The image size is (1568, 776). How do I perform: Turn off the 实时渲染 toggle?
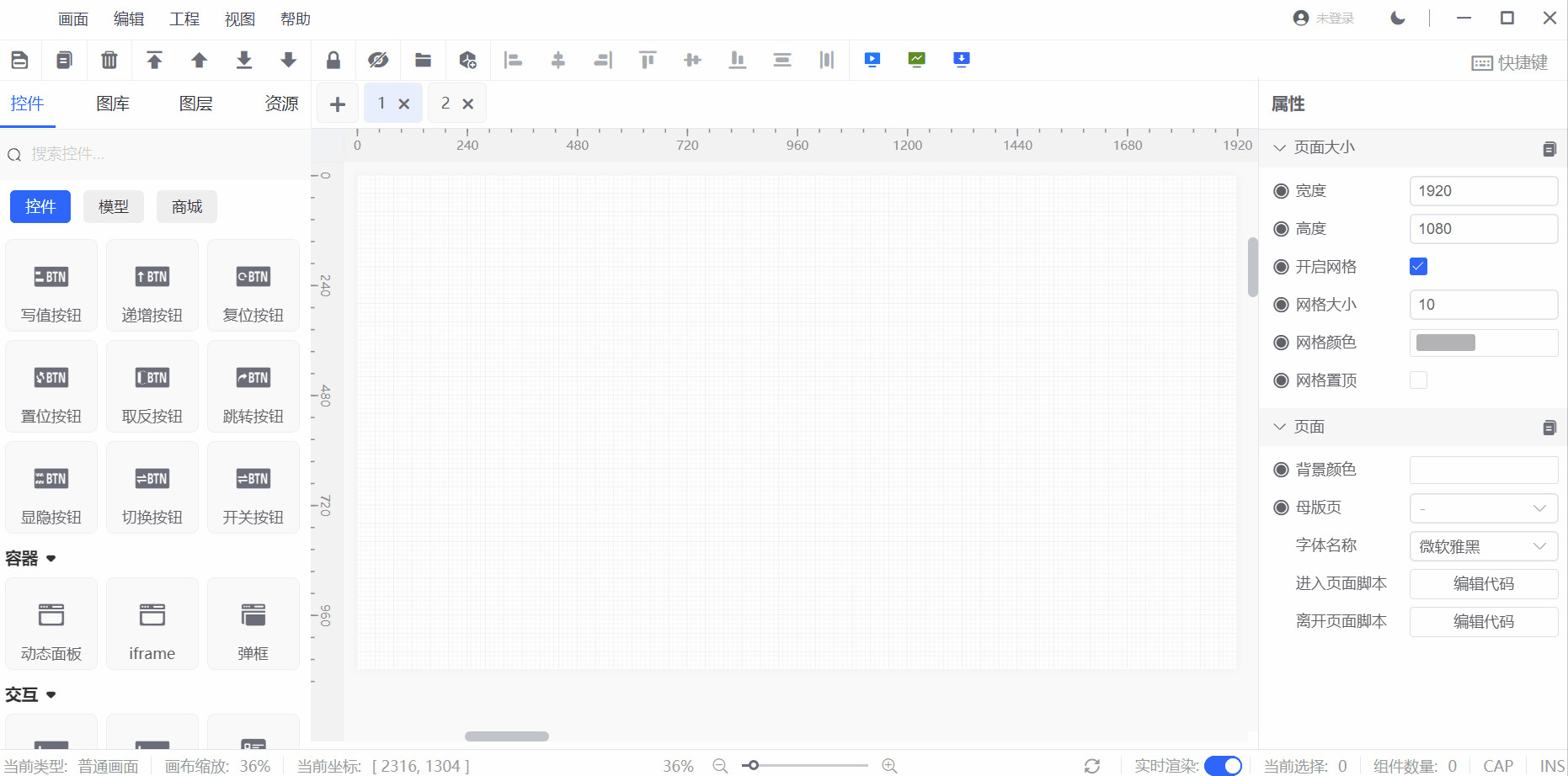click(1223, 765)
